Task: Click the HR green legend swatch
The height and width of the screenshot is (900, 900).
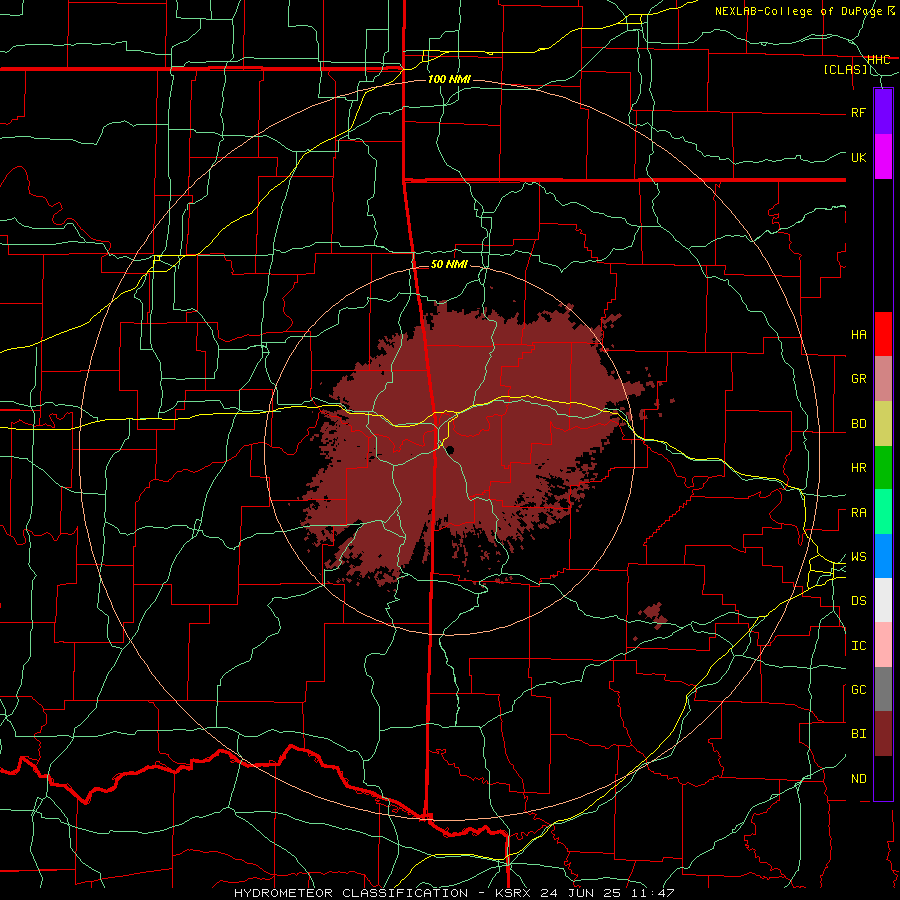Action: (x=883, y=467)
